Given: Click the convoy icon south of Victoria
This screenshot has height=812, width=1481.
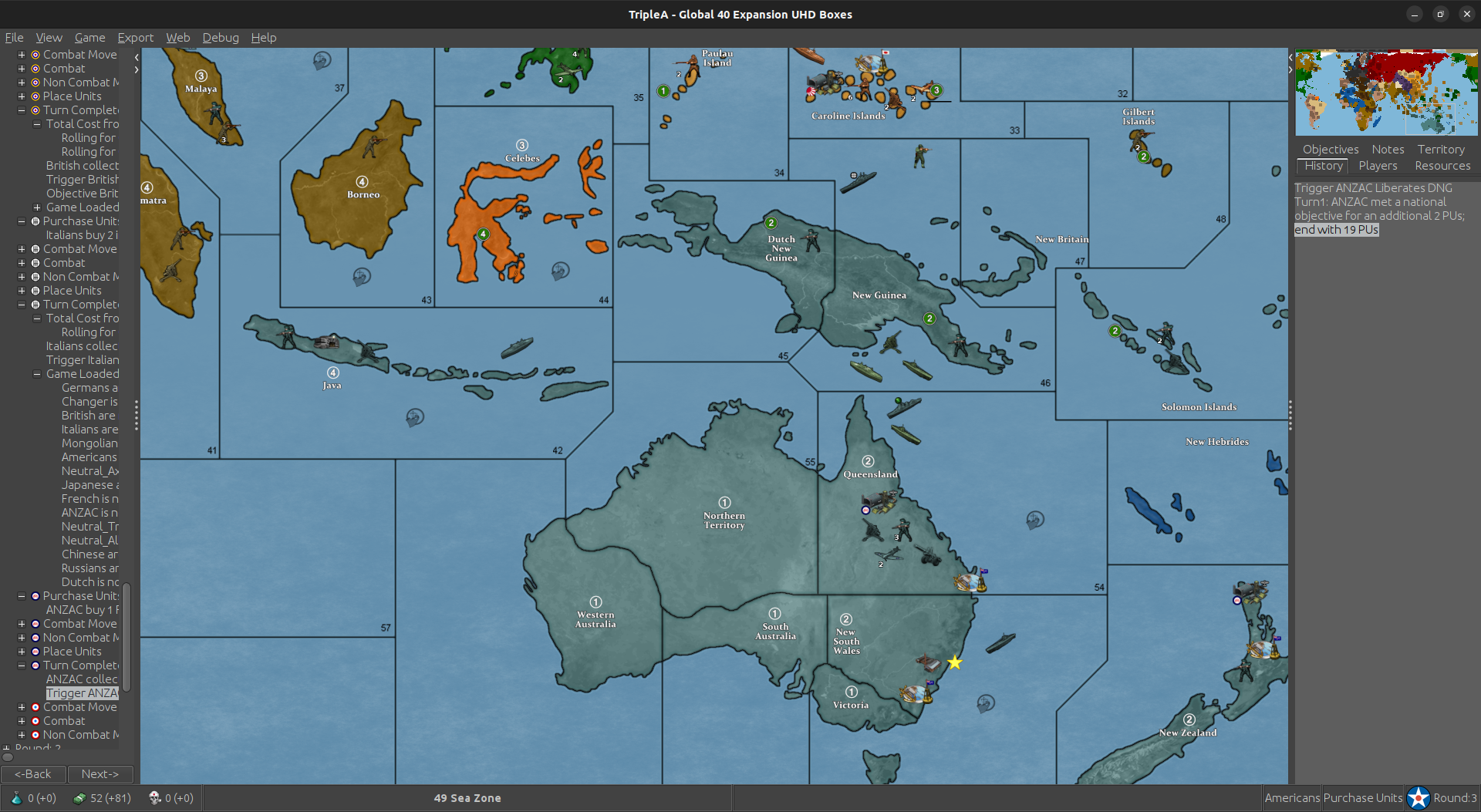Looking at the screenshot, I should tap(986, 702).
